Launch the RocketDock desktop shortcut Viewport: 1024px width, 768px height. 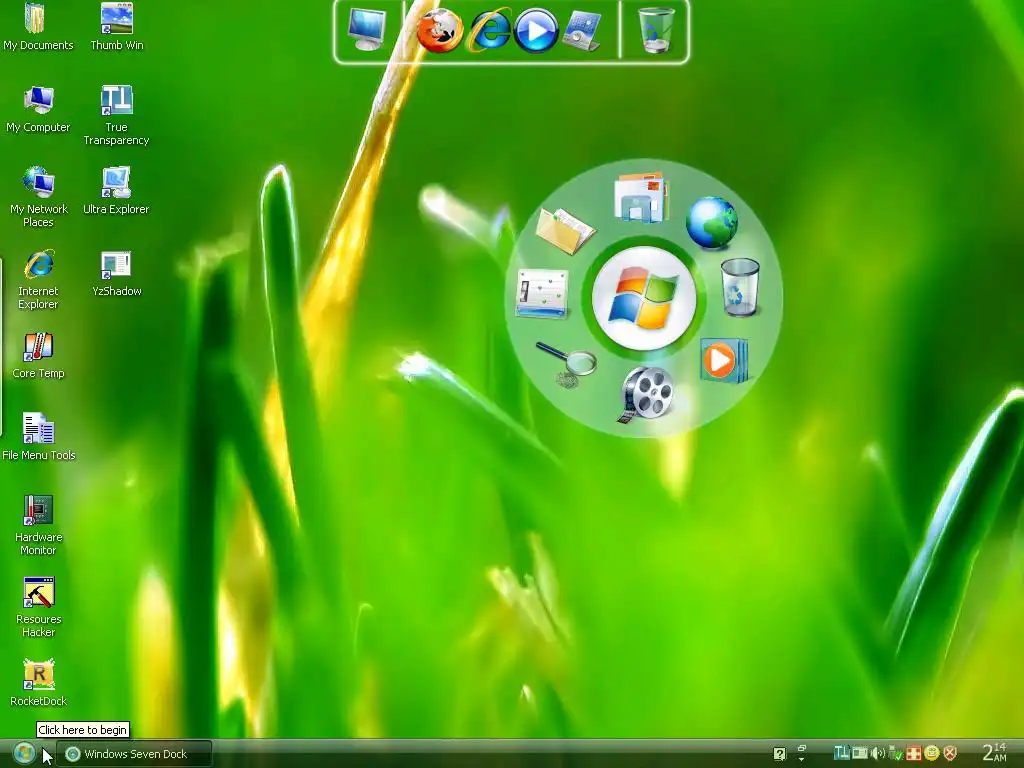(x=39, y=683)
